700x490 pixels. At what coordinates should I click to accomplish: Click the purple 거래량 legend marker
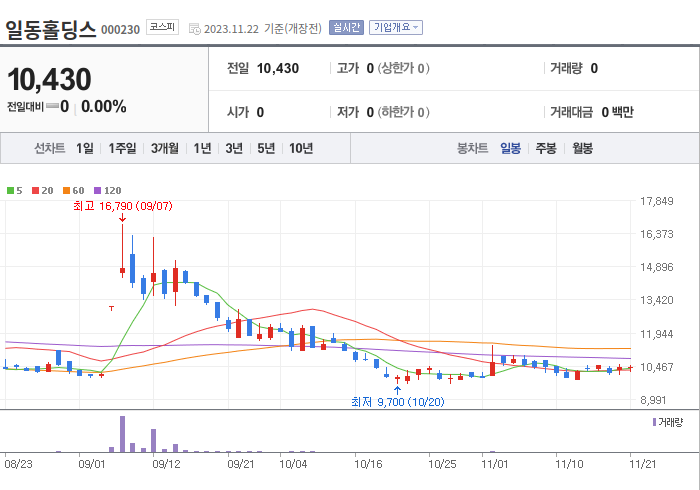pos(654,422)
